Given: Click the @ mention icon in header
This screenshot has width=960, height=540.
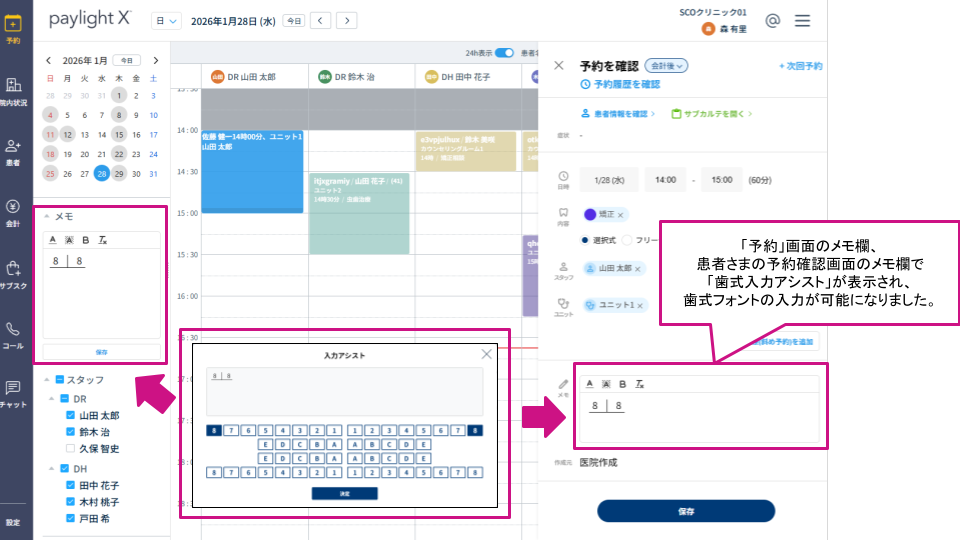Looking at the screenshot, I should 773,21.
